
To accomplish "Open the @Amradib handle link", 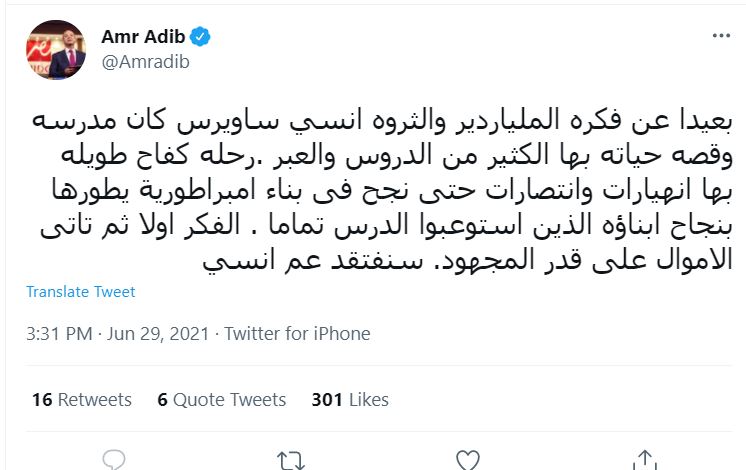I will click(x=145, y=61).
